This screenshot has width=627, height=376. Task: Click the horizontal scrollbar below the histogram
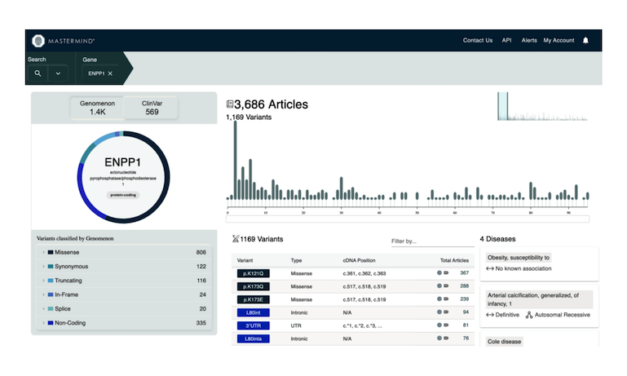click(407, 219)
